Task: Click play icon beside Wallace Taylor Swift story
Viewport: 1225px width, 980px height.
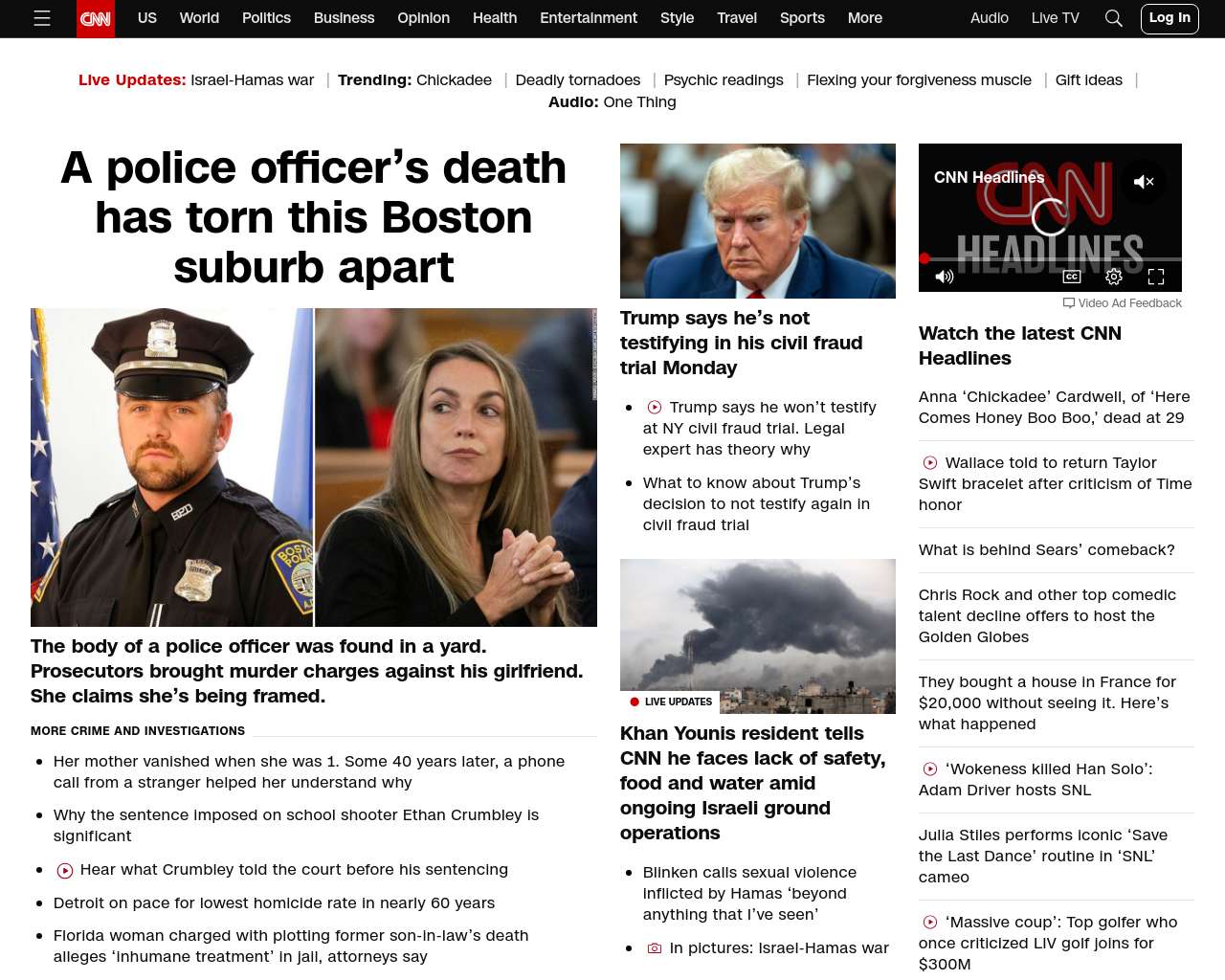Action: pyautogui.click(x=930, y=463)
